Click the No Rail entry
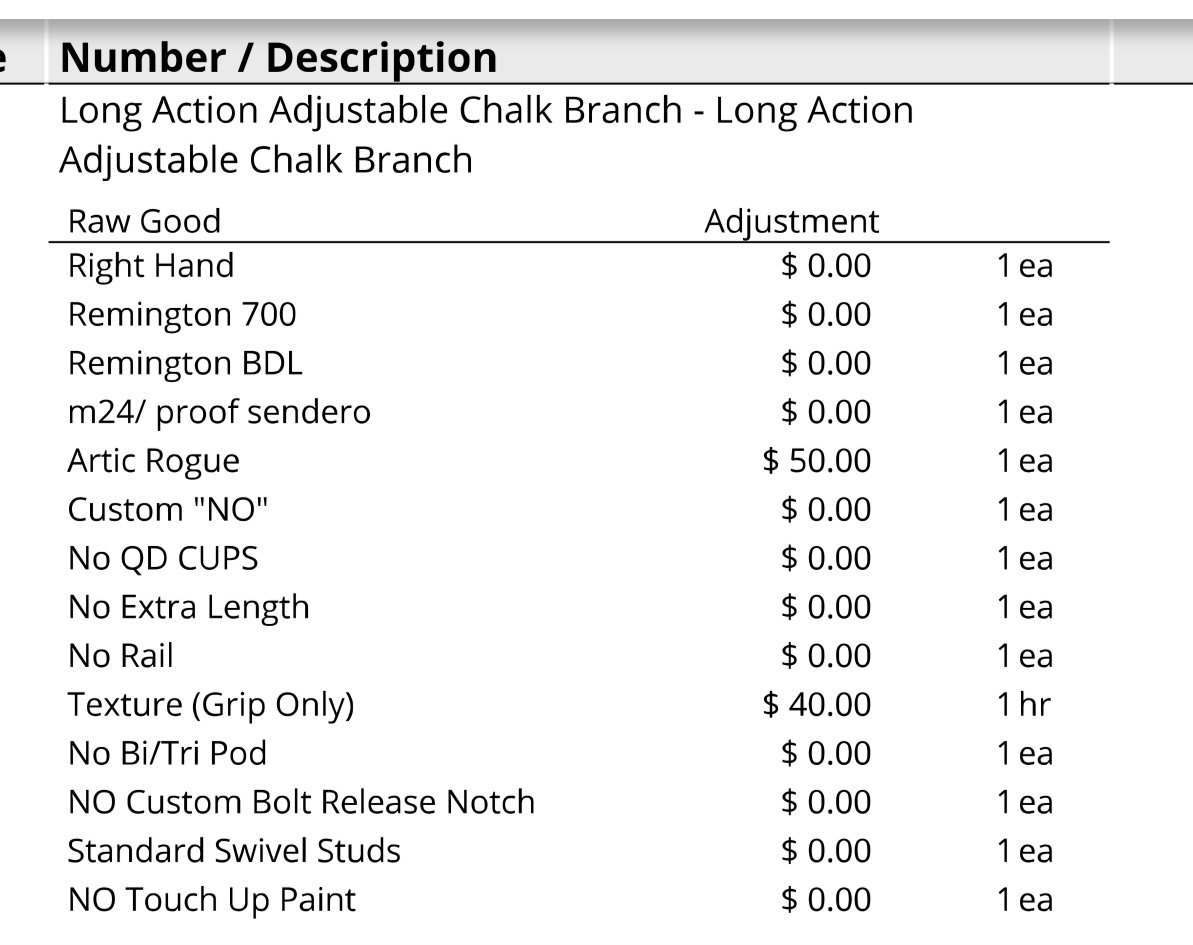The image size is (1193, 945). [x=120, y=656]
